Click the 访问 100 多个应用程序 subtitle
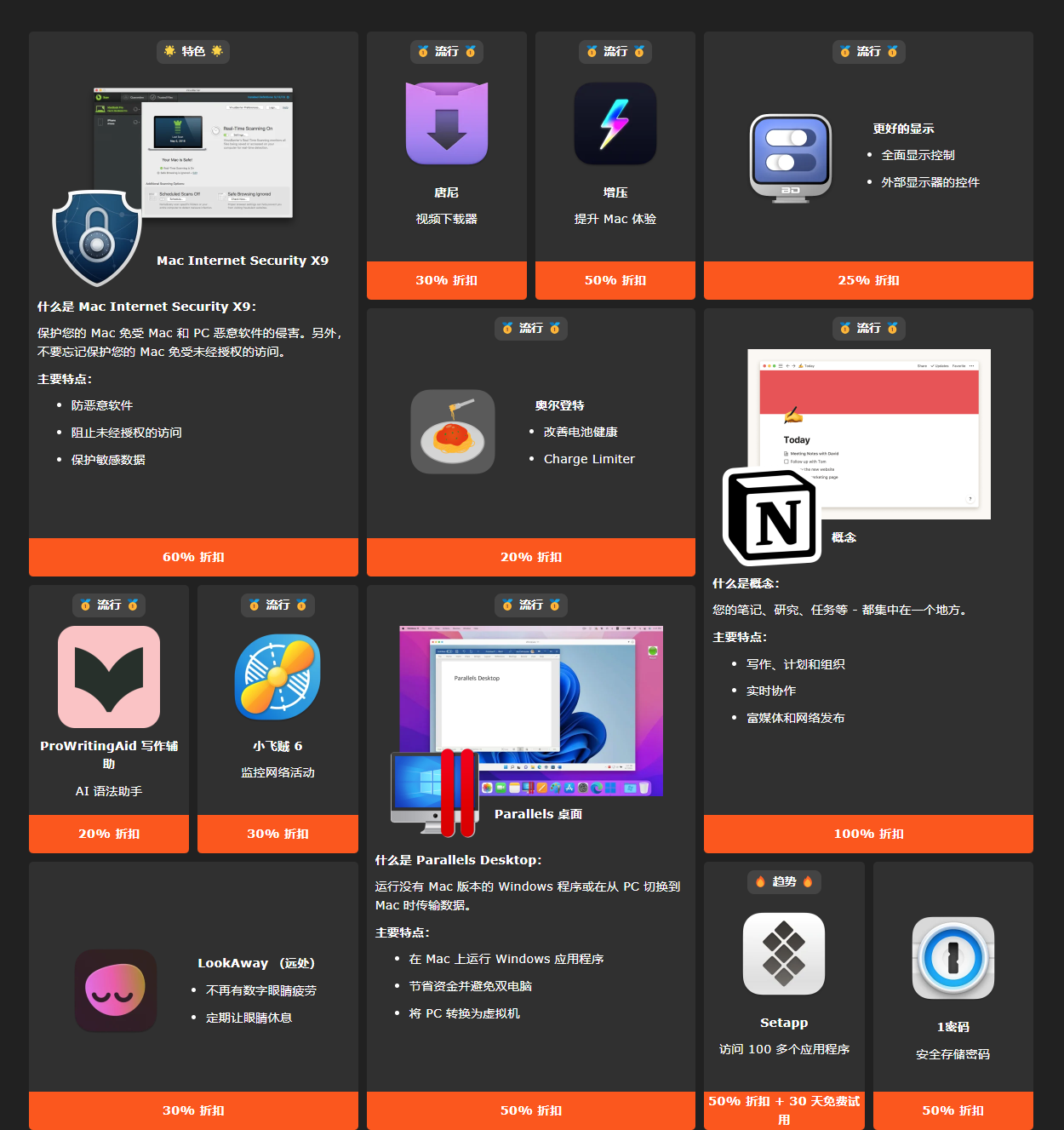 pyautogui.click(x=784, y=1049)
